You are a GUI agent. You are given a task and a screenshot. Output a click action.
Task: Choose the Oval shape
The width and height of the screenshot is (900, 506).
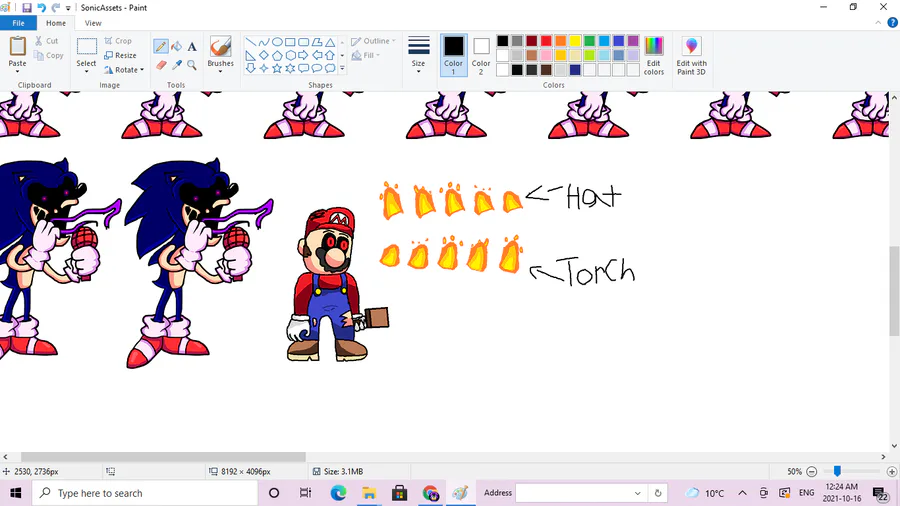(277, 42)
